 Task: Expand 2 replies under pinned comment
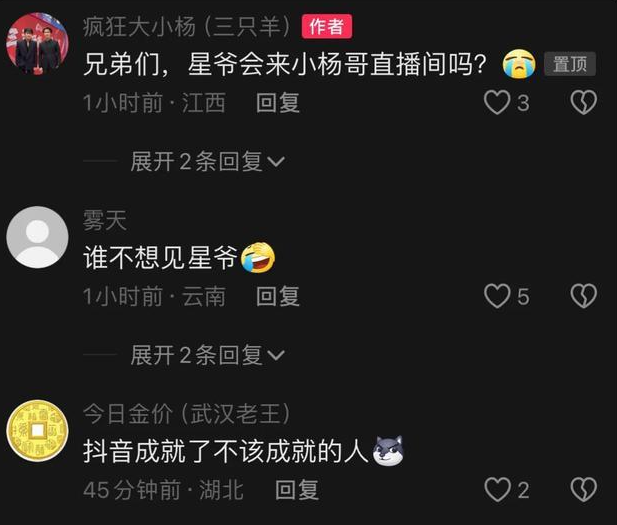(x=207, y=161)
